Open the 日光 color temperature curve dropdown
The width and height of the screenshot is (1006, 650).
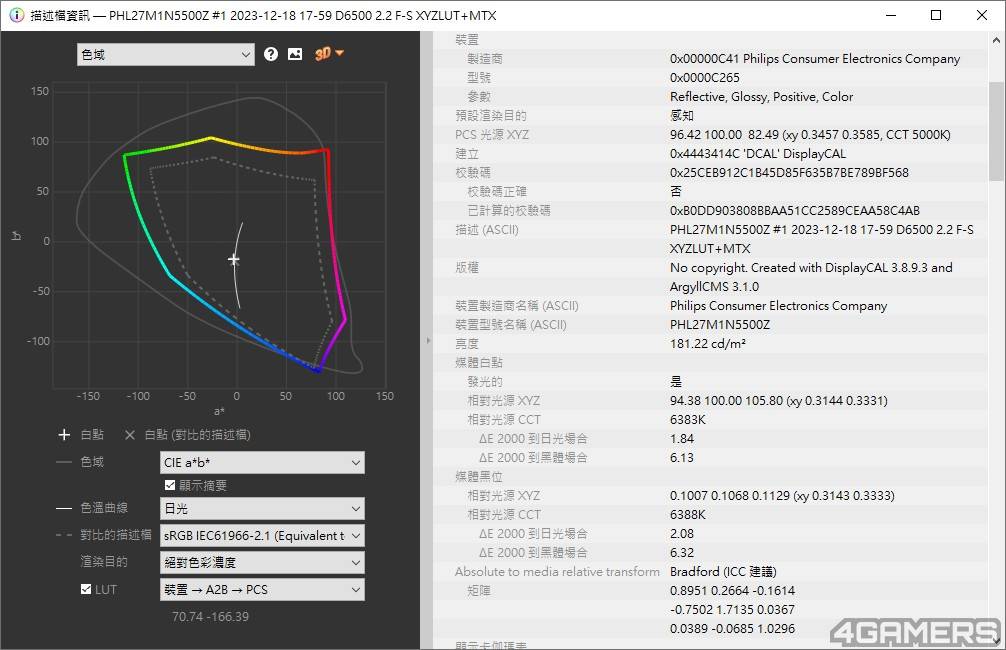pyautogui.click(x=262, y=509)
